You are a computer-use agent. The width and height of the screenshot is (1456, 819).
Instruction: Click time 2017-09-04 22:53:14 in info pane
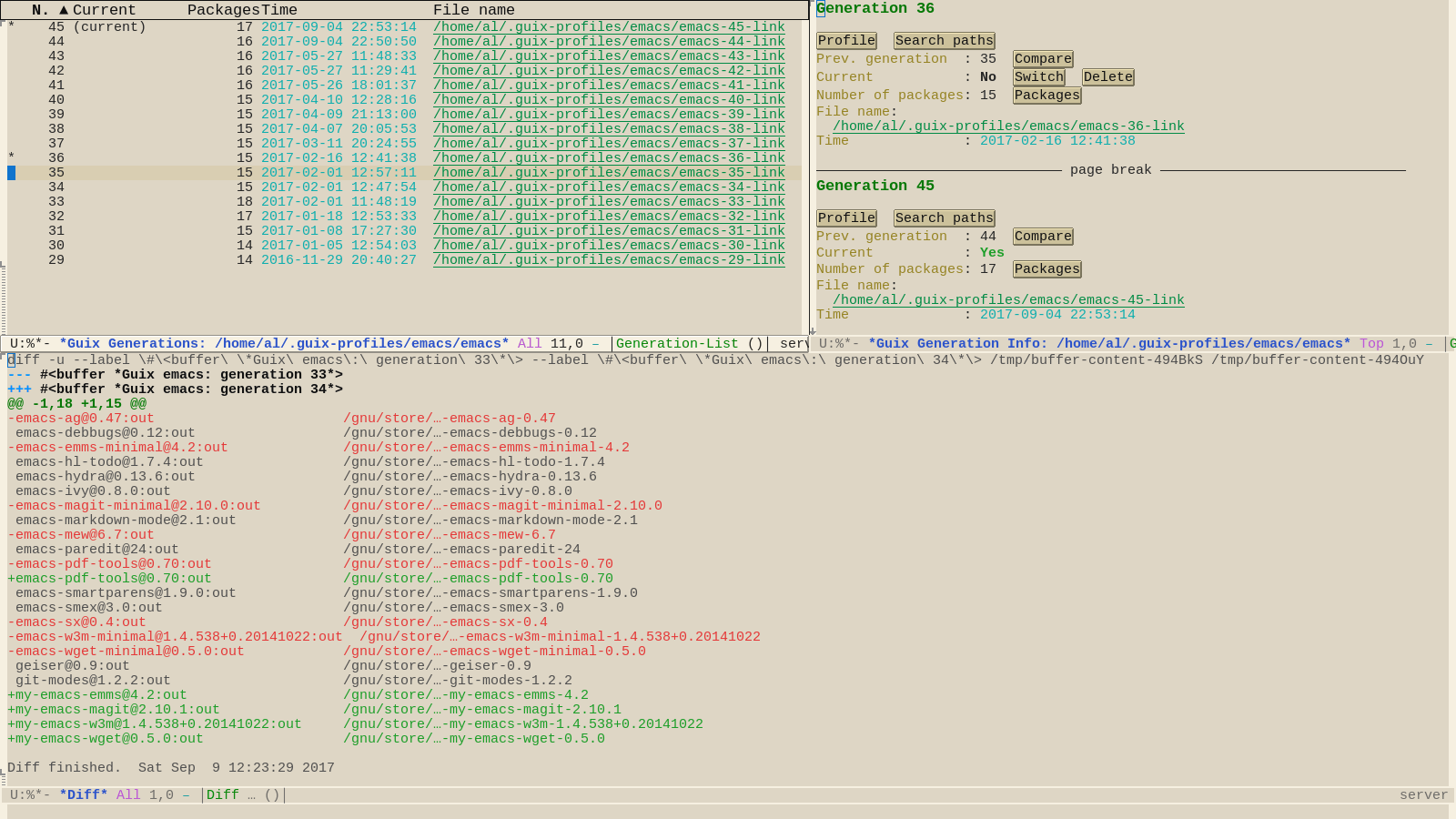tap(1057, 315)
